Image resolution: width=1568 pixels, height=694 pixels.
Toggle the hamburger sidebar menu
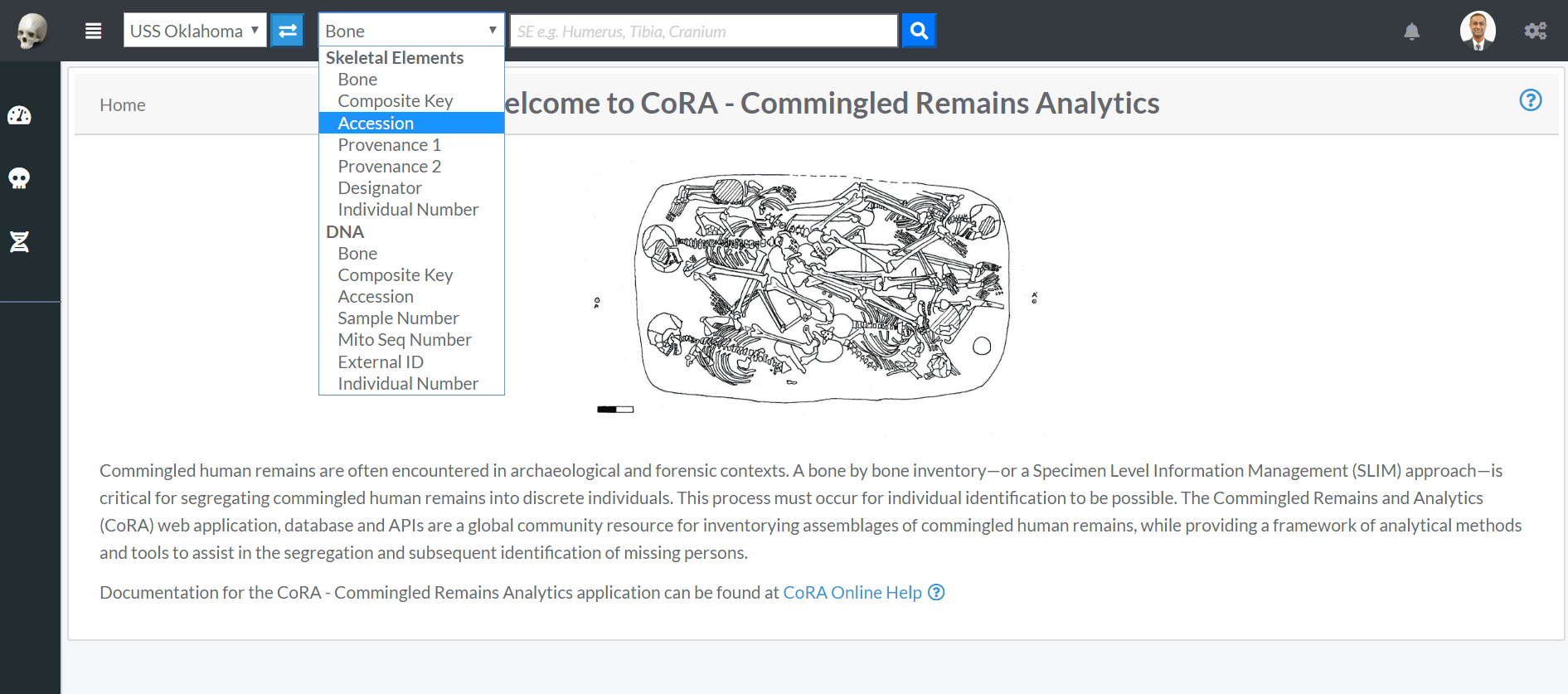(94, 31)
